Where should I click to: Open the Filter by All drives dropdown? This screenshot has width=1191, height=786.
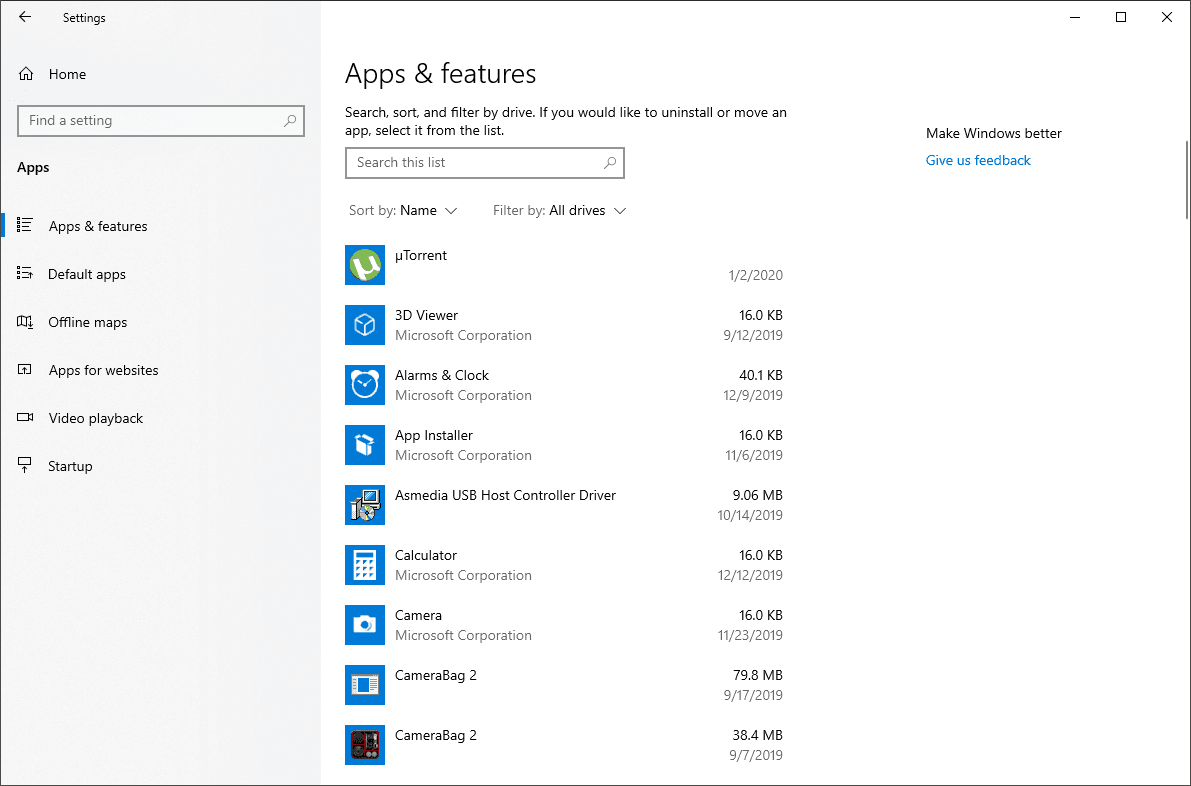point(560,210)
